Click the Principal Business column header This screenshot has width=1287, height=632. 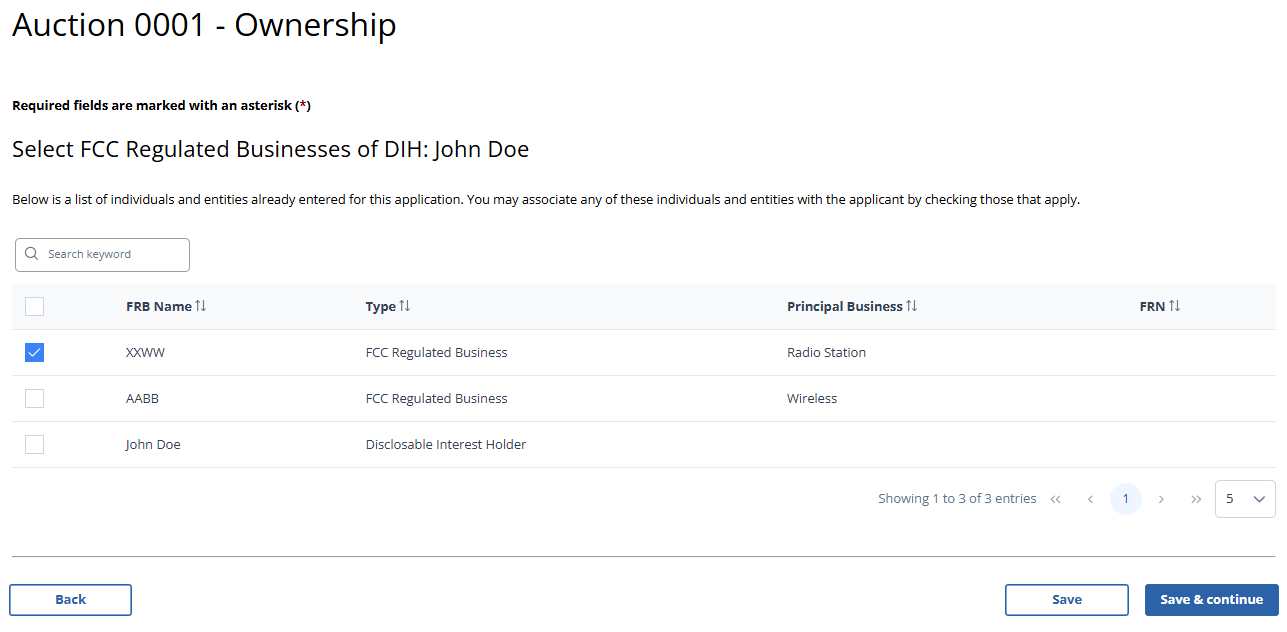pyautogui.click(x=844, y=307)
